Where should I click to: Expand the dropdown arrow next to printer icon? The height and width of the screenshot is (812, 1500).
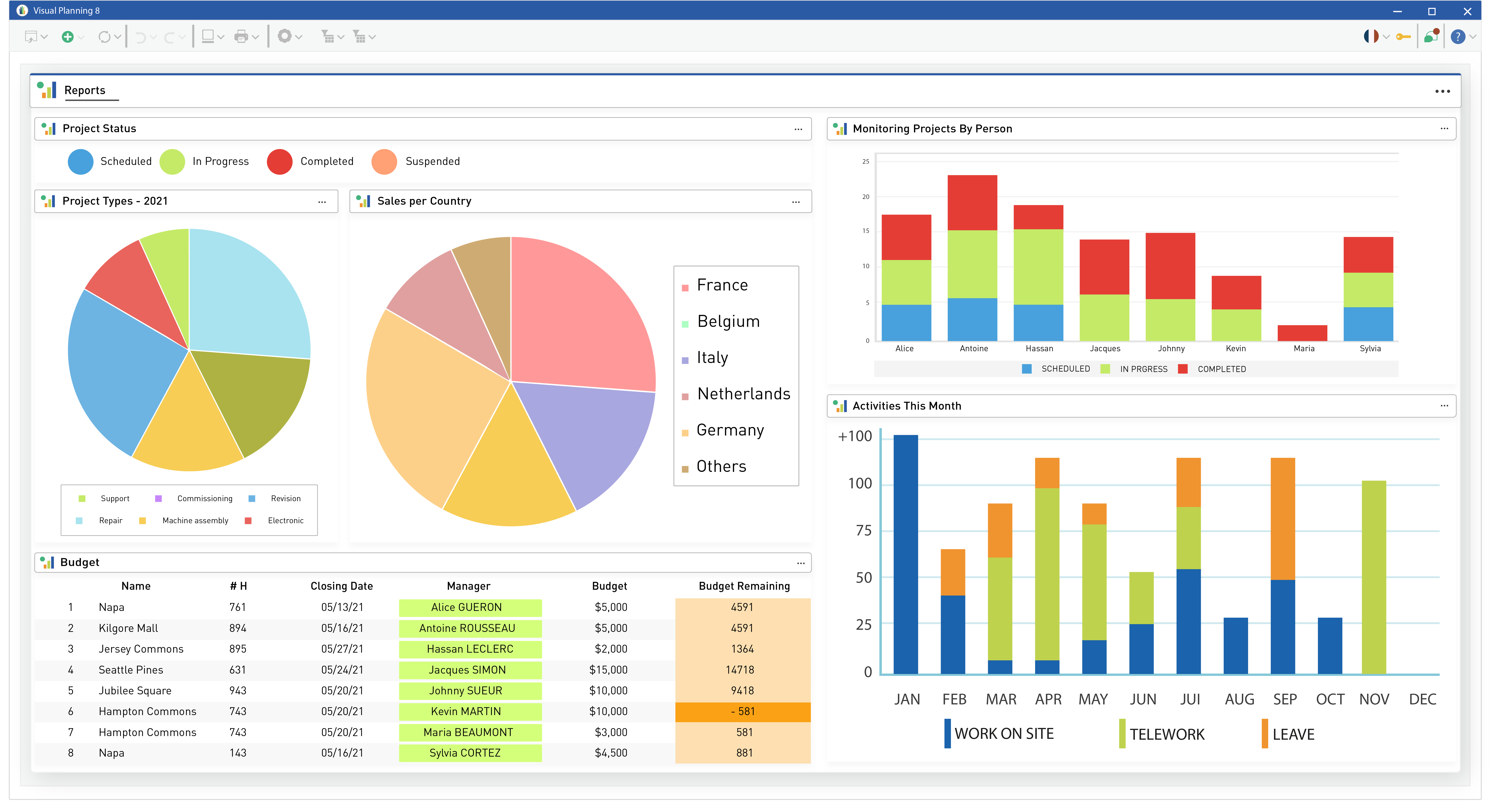[255, 37]
